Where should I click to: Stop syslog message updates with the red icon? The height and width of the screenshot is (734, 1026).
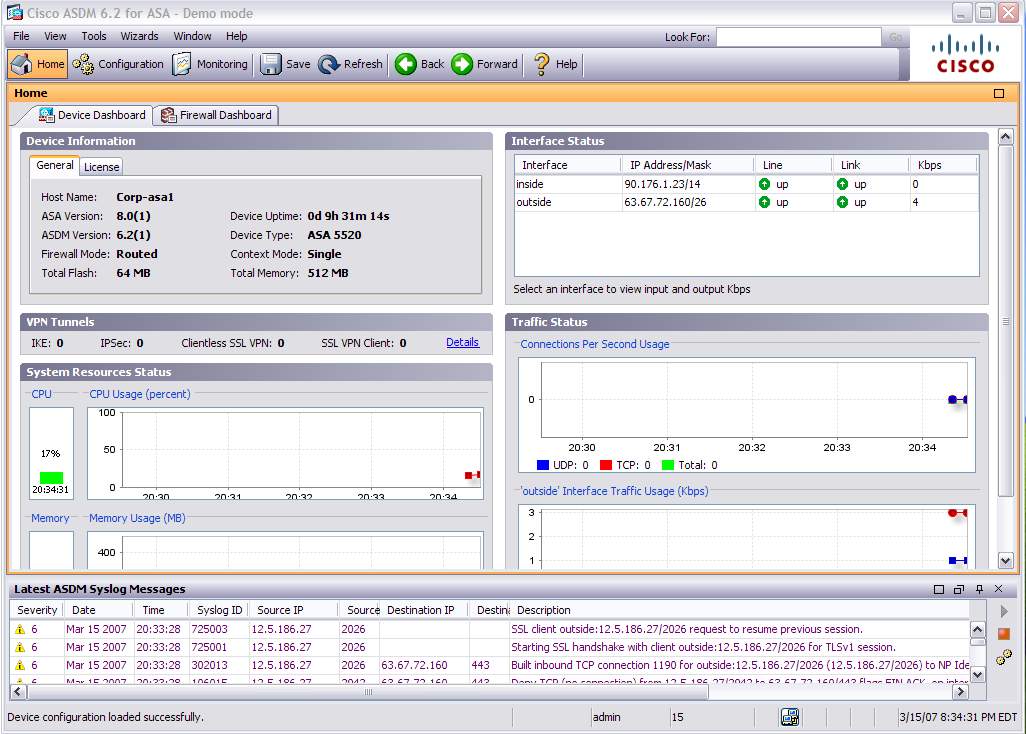[1004, 634]
